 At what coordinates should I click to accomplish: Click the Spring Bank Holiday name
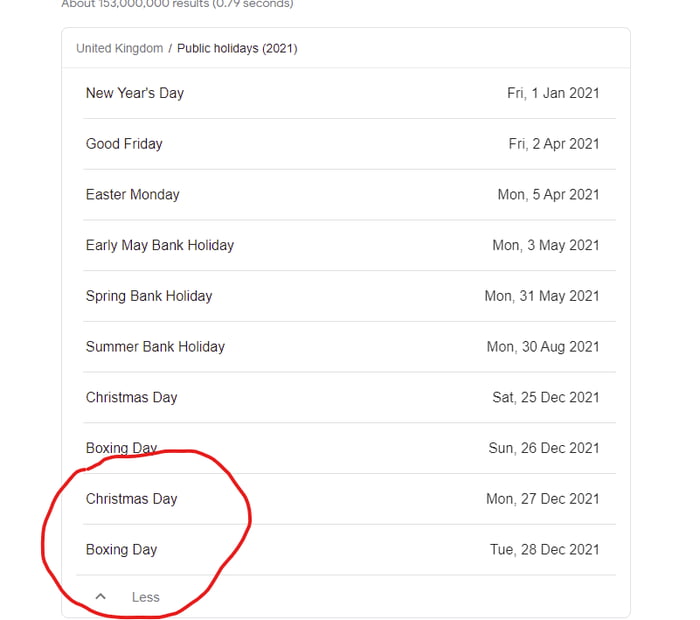(149, 296)
